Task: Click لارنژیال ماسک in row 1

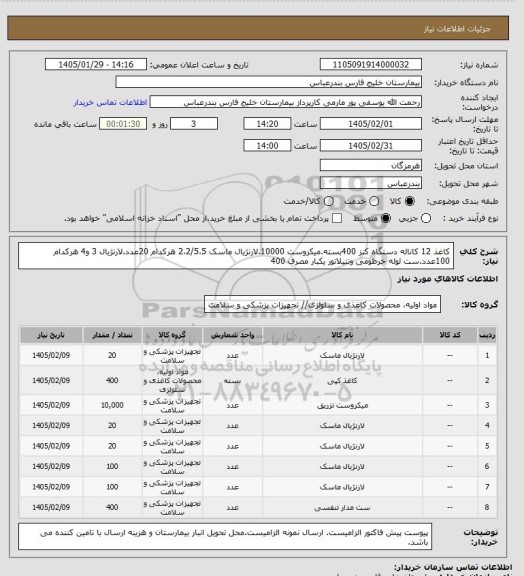Action: click(x=342, y=355)
